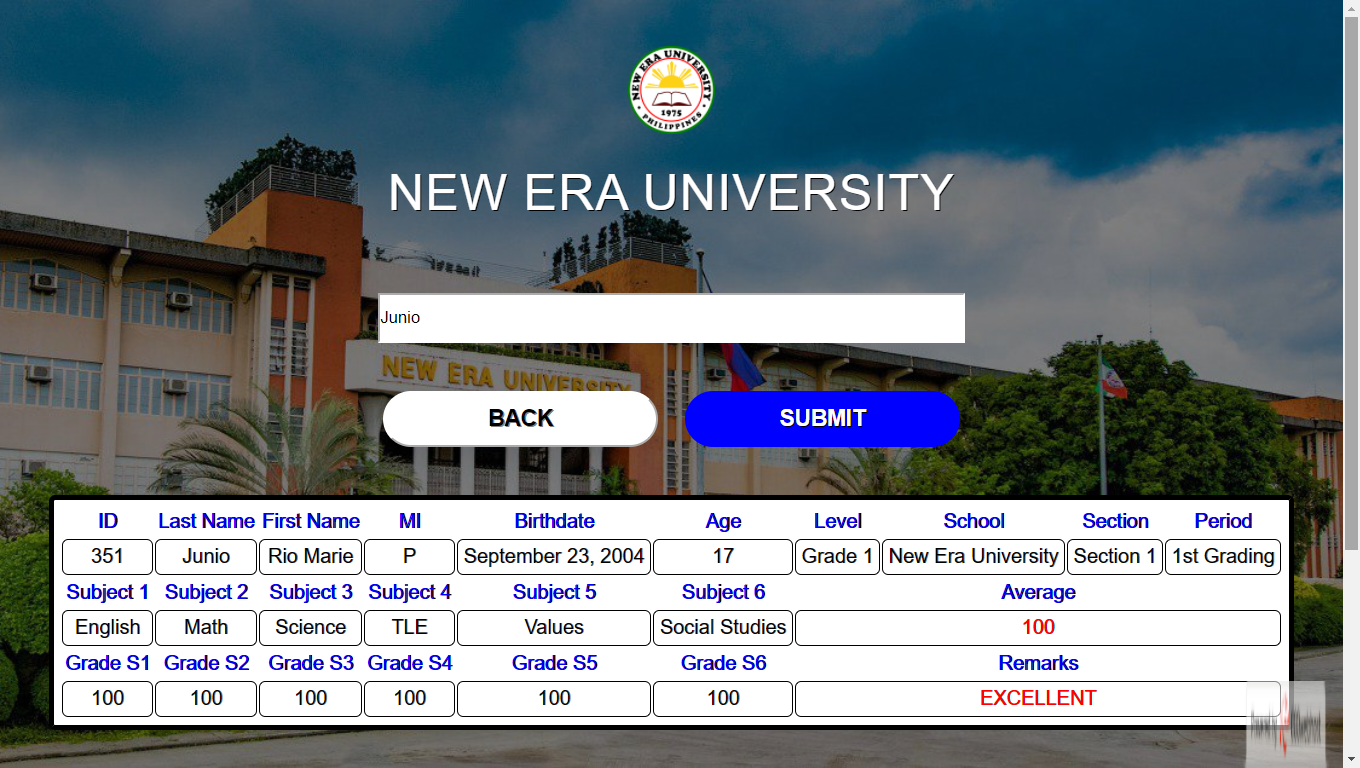The width and height of the screenshot is (1360, 768).
Task: Click the New Era University seal logo
Action: [x=671, y=90]
